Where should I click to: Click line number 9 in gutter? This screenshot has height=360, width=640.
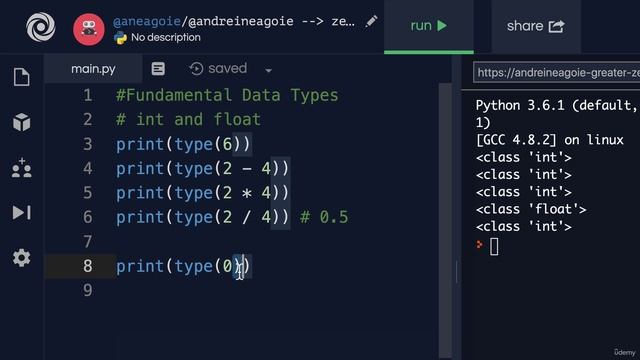(x=88, y=290)
